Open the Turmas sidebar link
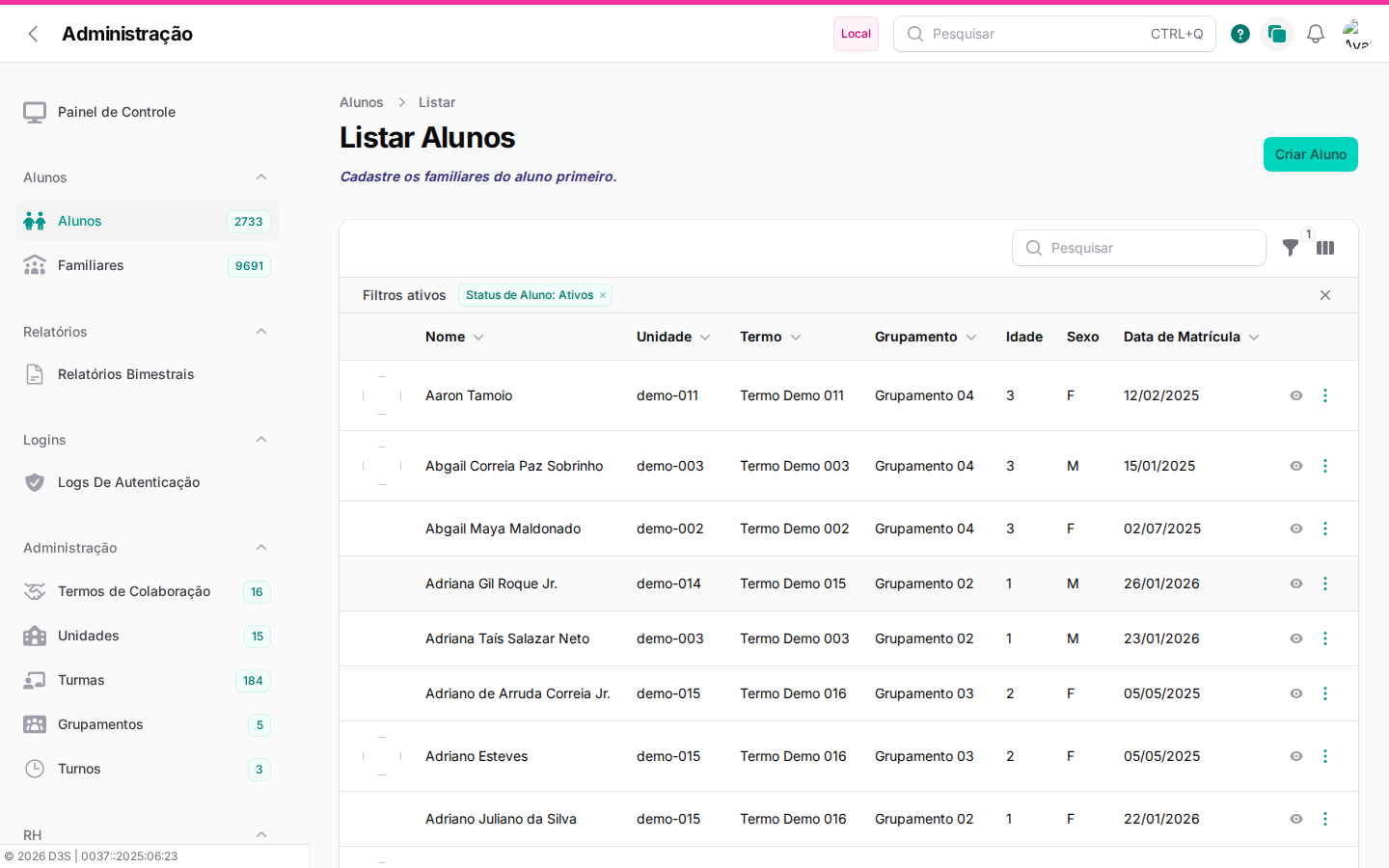1389x868 pixels. (x=147, y=680)
